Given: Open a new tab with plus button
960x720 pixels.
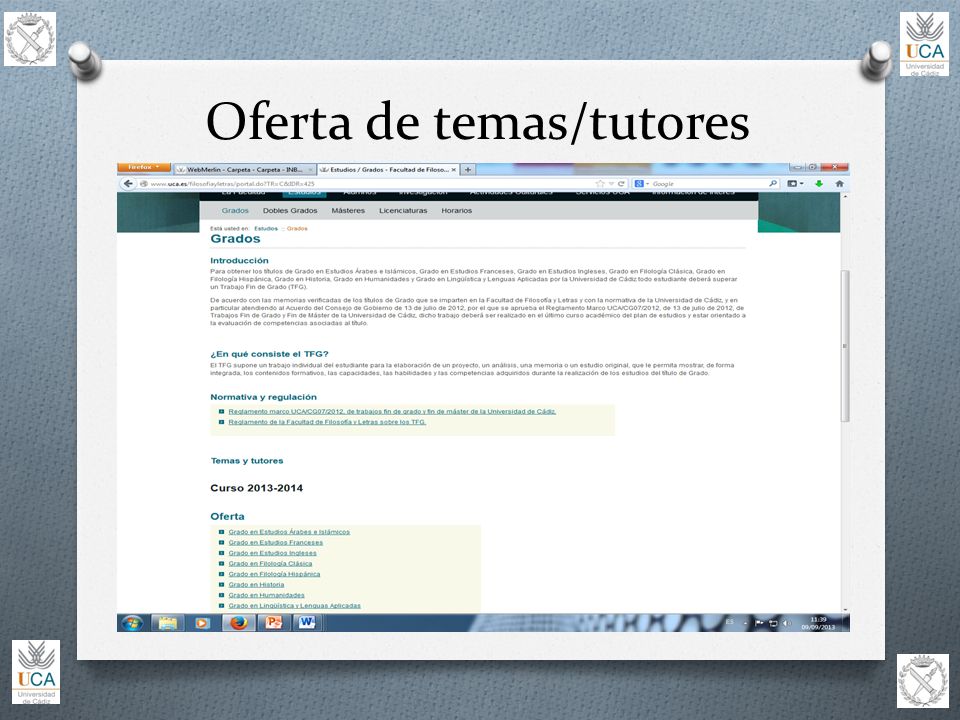Looking at the screenshot, I should point(468,170).
